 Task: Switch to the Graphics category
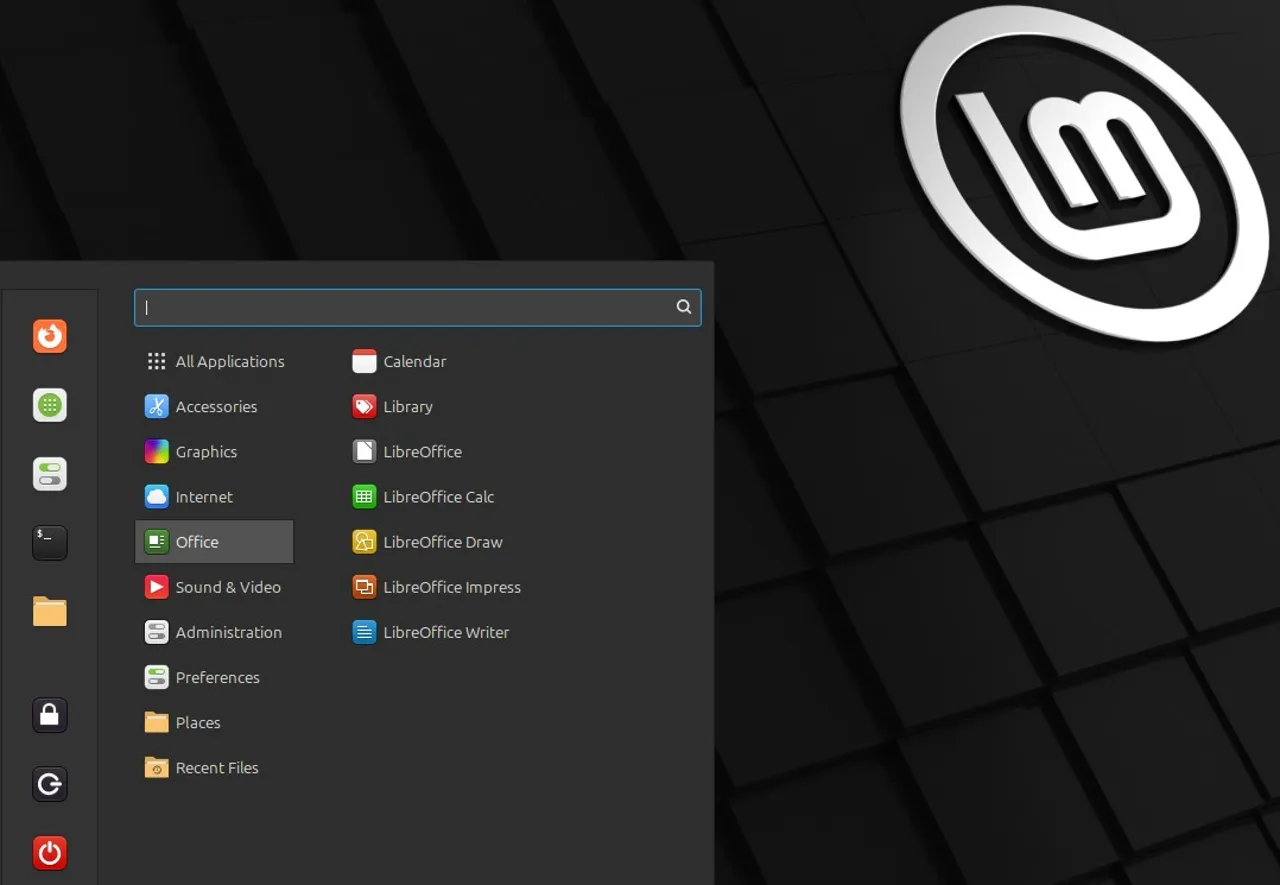tap(214, 451)
